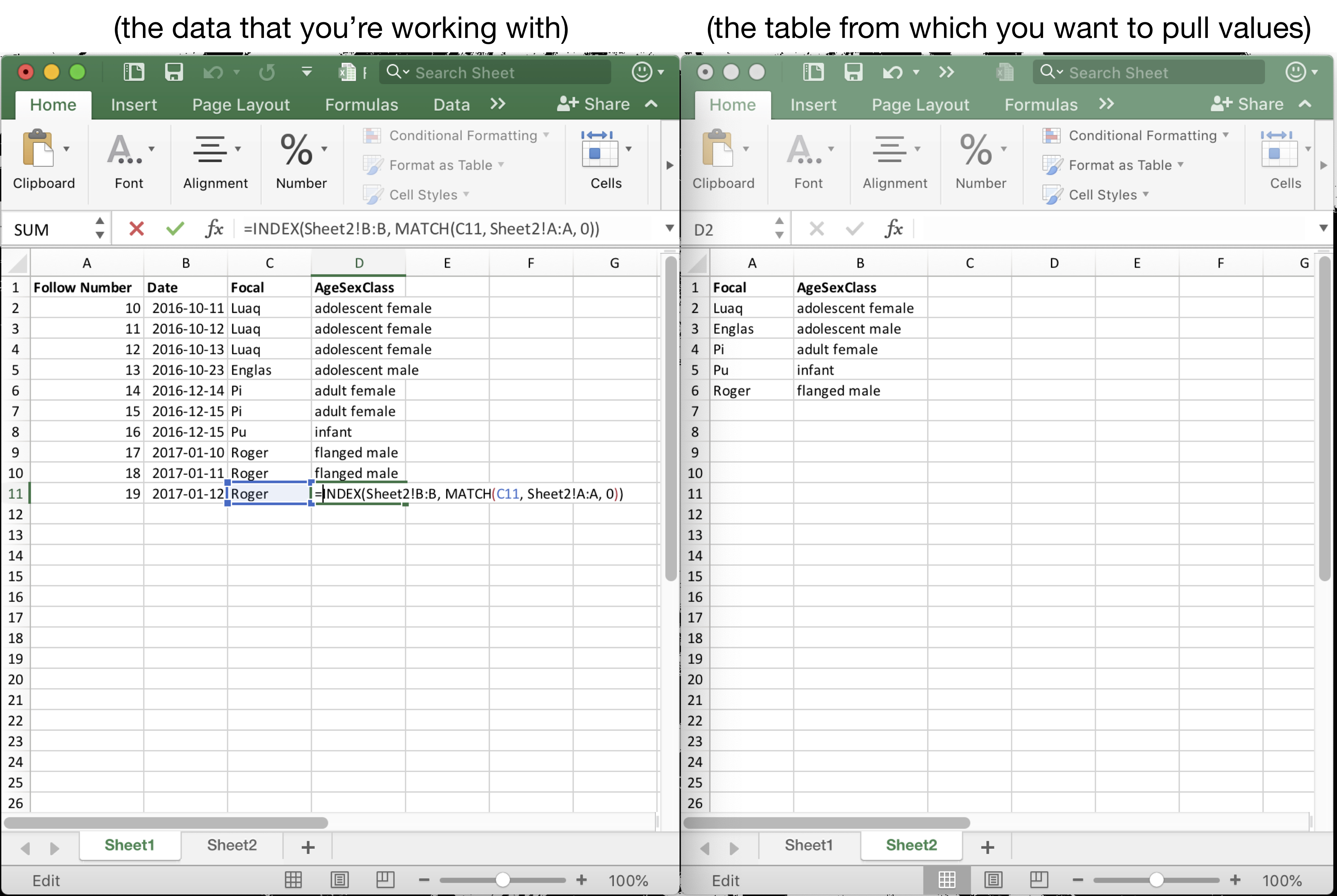Click feedback smiley icon in right window
Image resolution: width=1337 pixels, height=896 pixels.
(x=1295, y=72)
